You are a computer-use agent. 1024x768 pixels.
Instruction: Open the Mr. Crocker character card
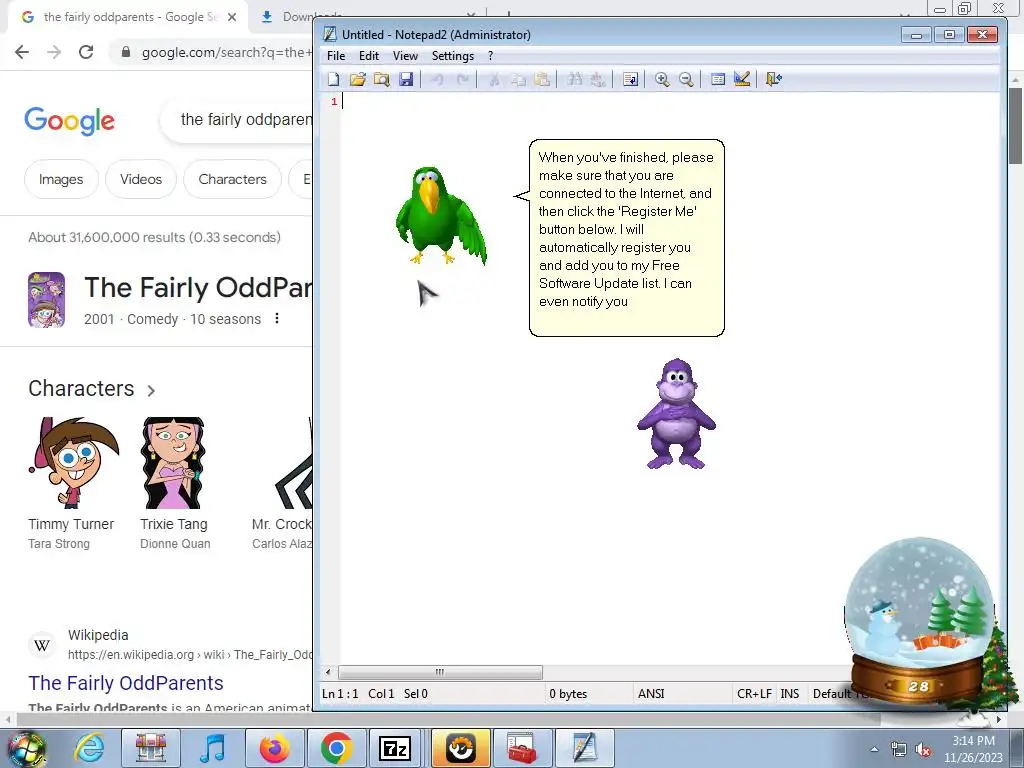coord(282,483)
